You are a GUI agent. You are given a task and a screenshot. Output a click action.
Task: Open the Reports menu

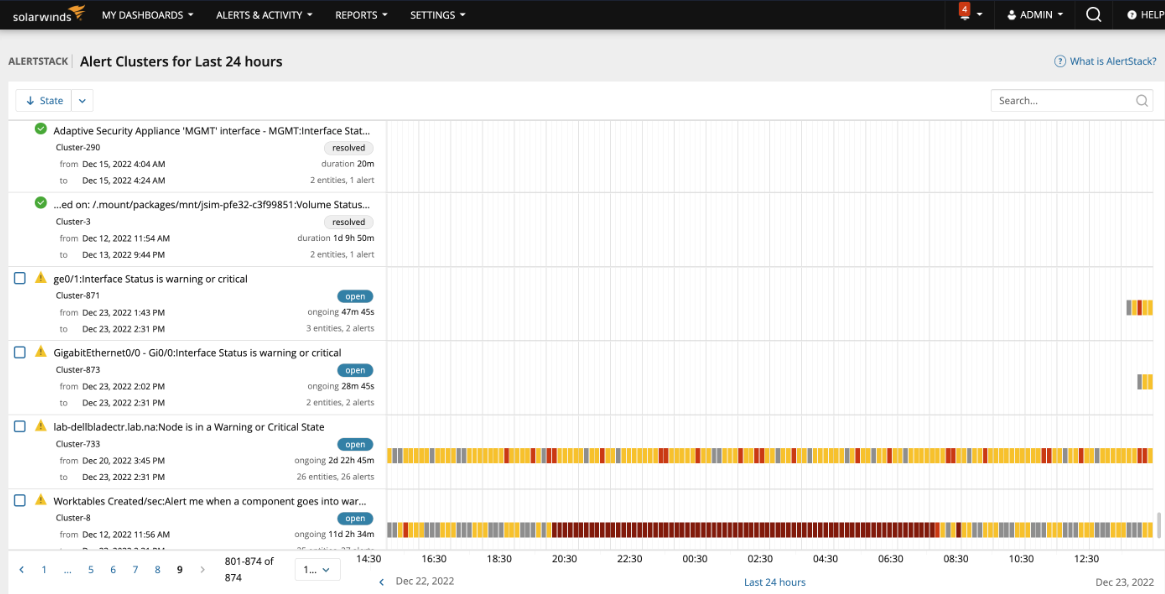coord(361,15)
